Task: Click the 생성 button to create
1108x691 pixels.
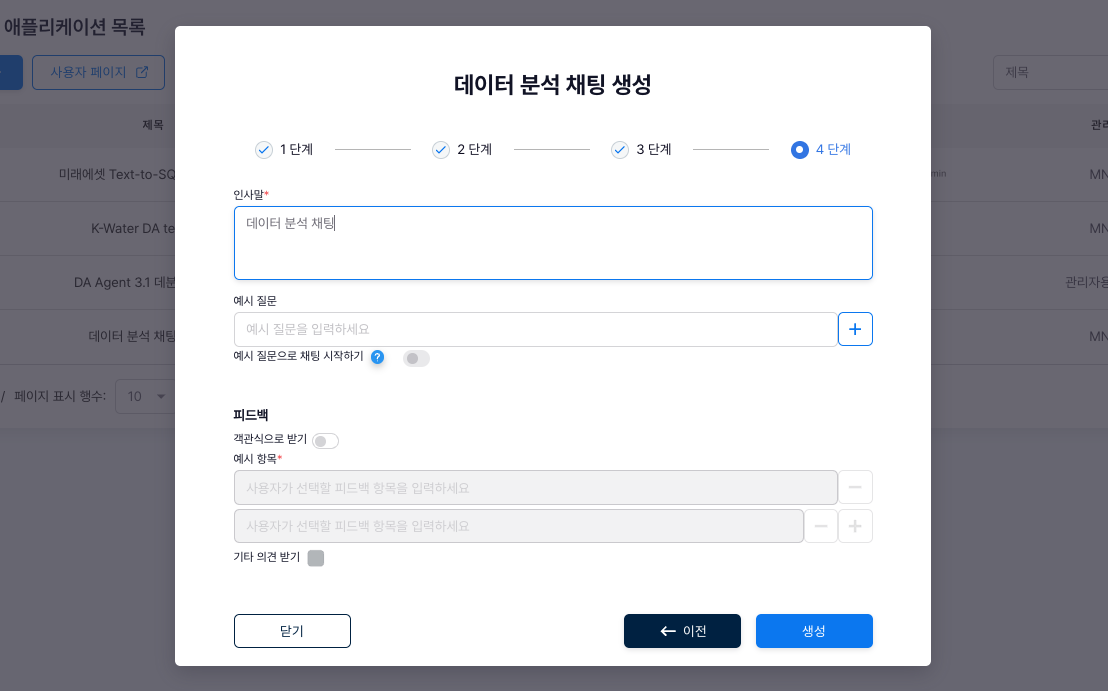Action: 814,631
